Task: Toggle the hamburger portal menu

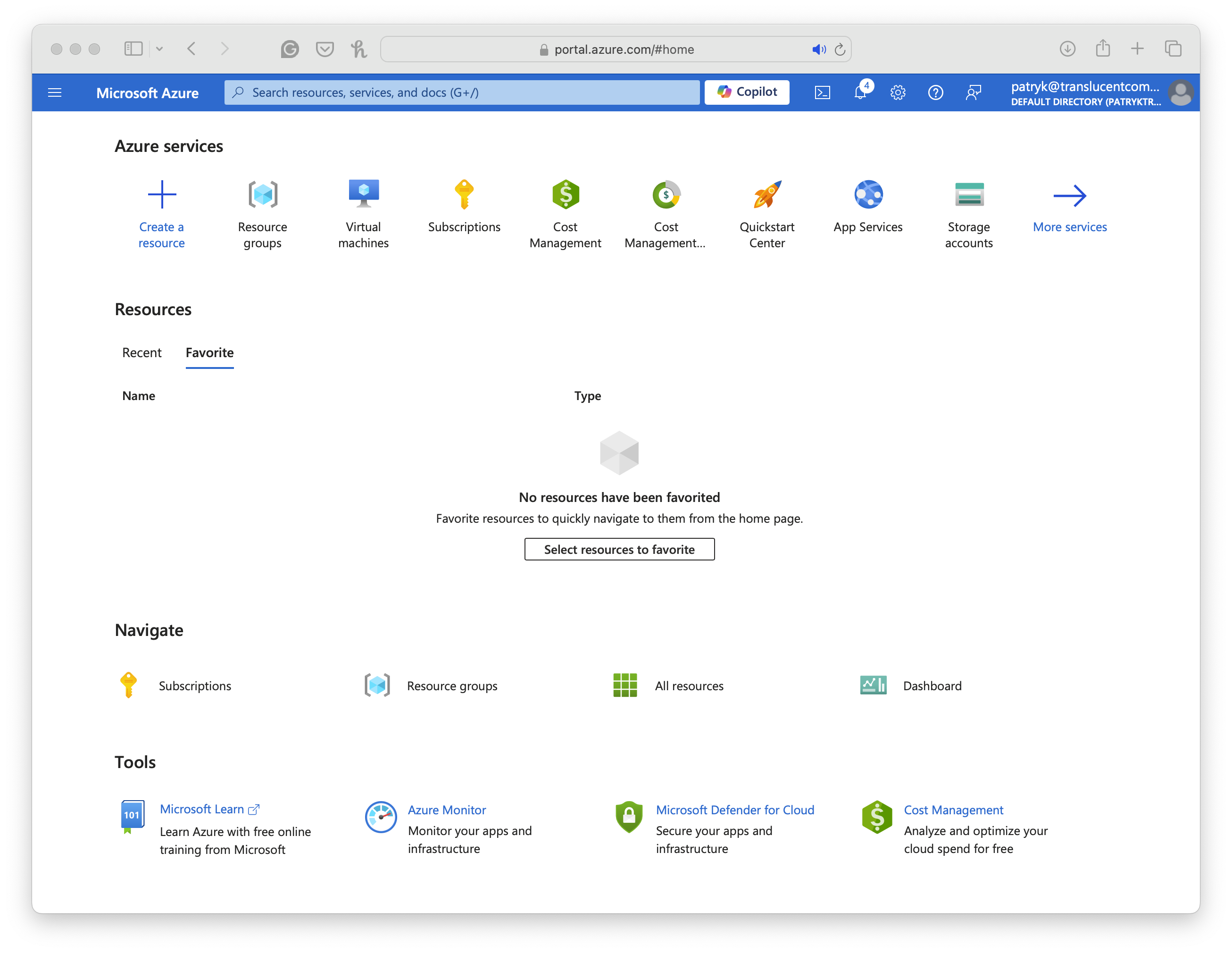Action: 55,92
